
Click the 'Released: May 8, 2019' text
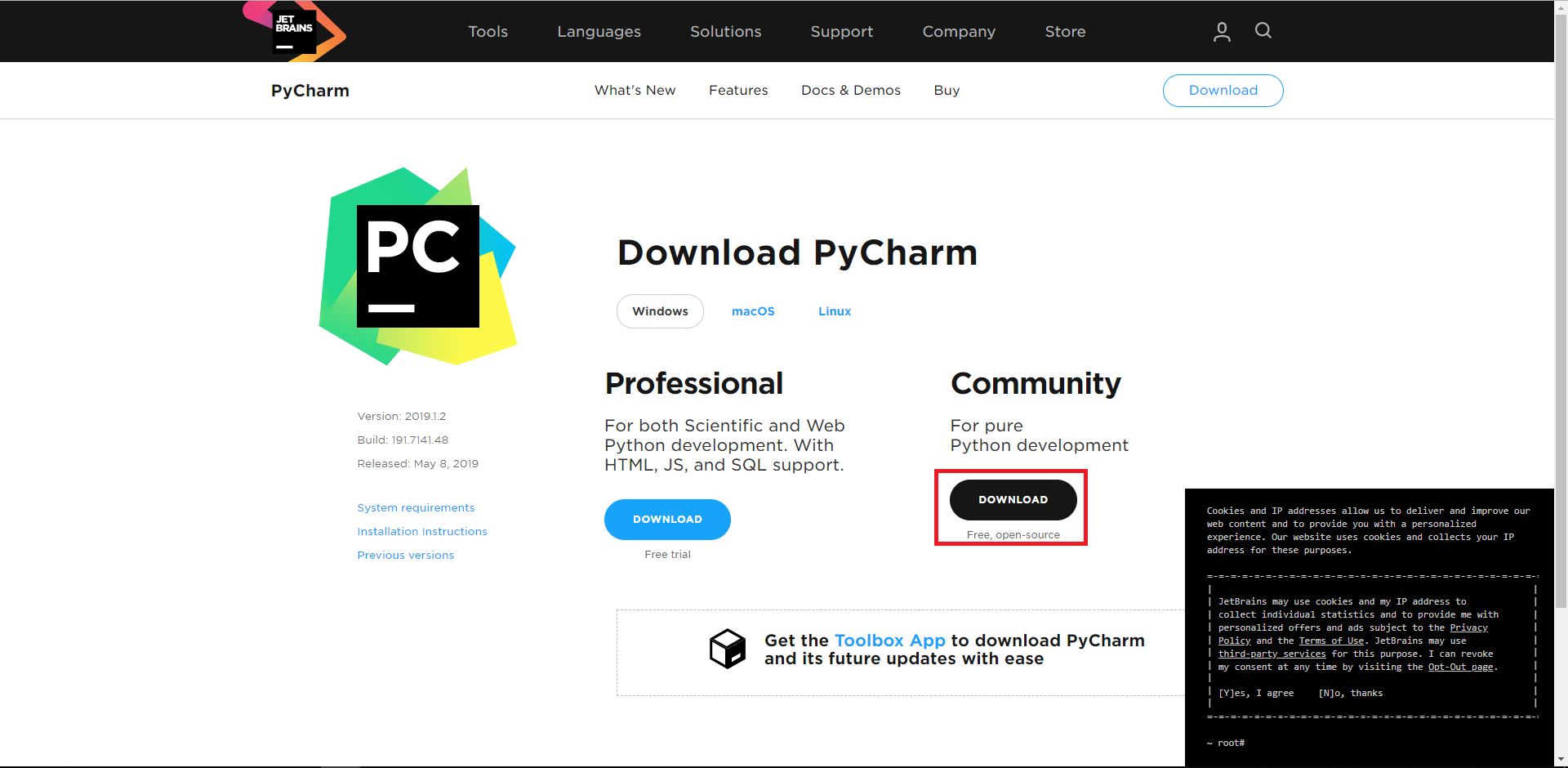tap(418, 463)
